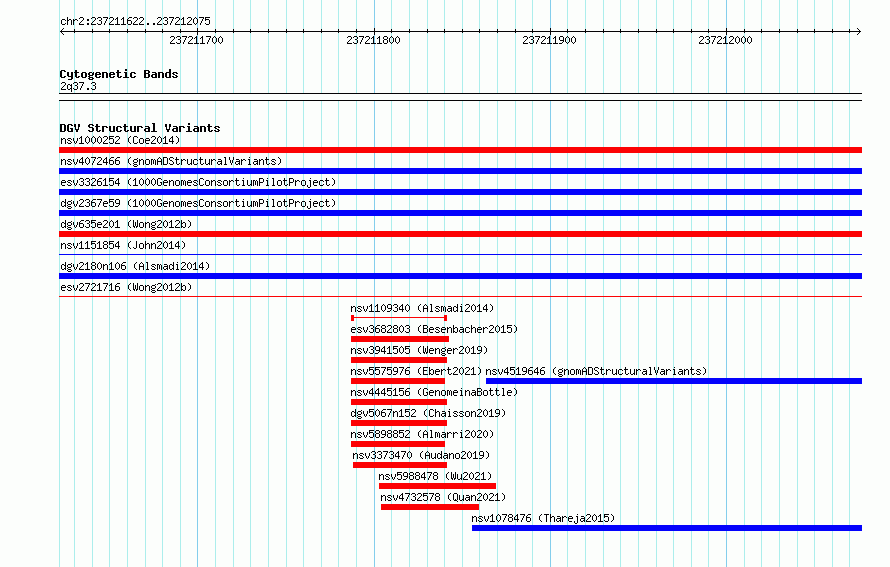890x567 pixels.
Task: Click the nsv1000252 (Coe2014) variant label
Action: click(120, 140)
